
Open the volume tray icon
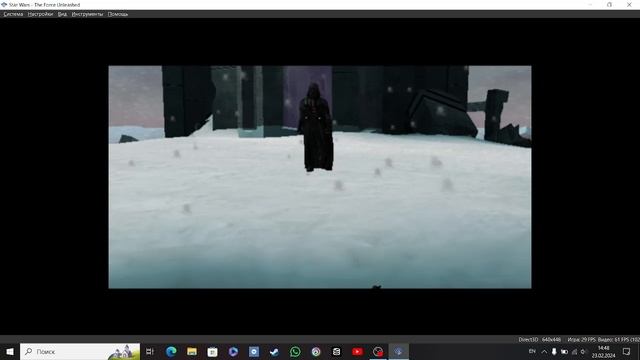[x=583, y=351]
